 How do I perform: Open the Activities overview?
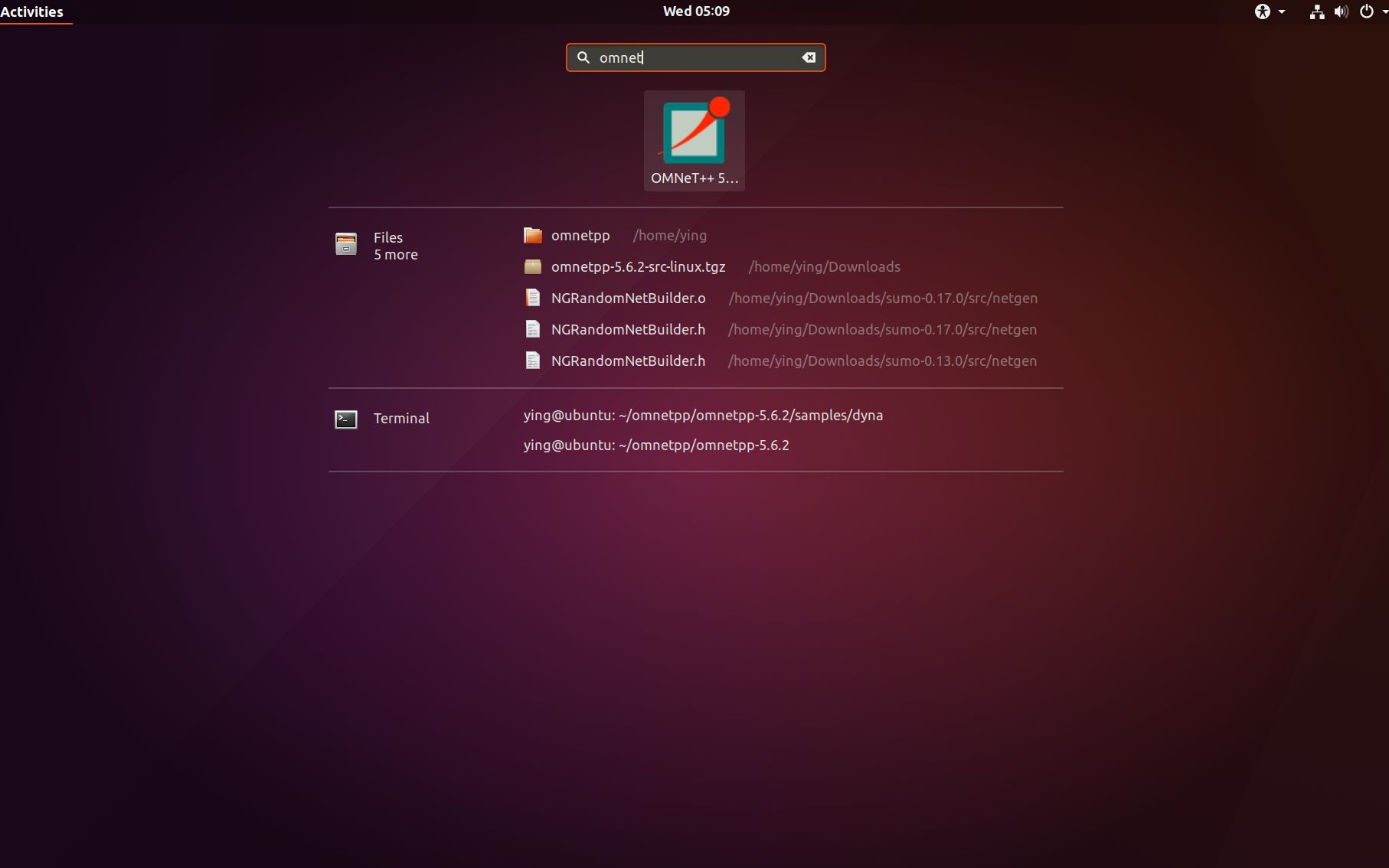pyautogui.click(x=31, y=11)
